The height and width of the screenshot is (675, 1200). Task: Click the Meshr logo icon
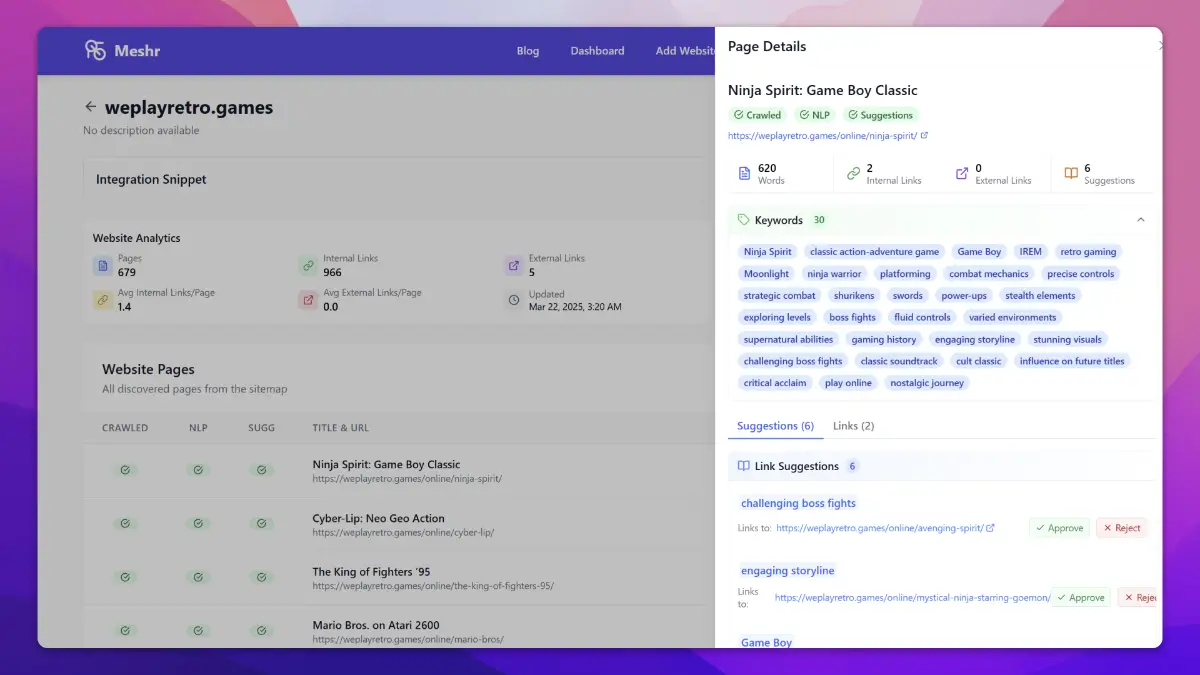coord(95,50)
